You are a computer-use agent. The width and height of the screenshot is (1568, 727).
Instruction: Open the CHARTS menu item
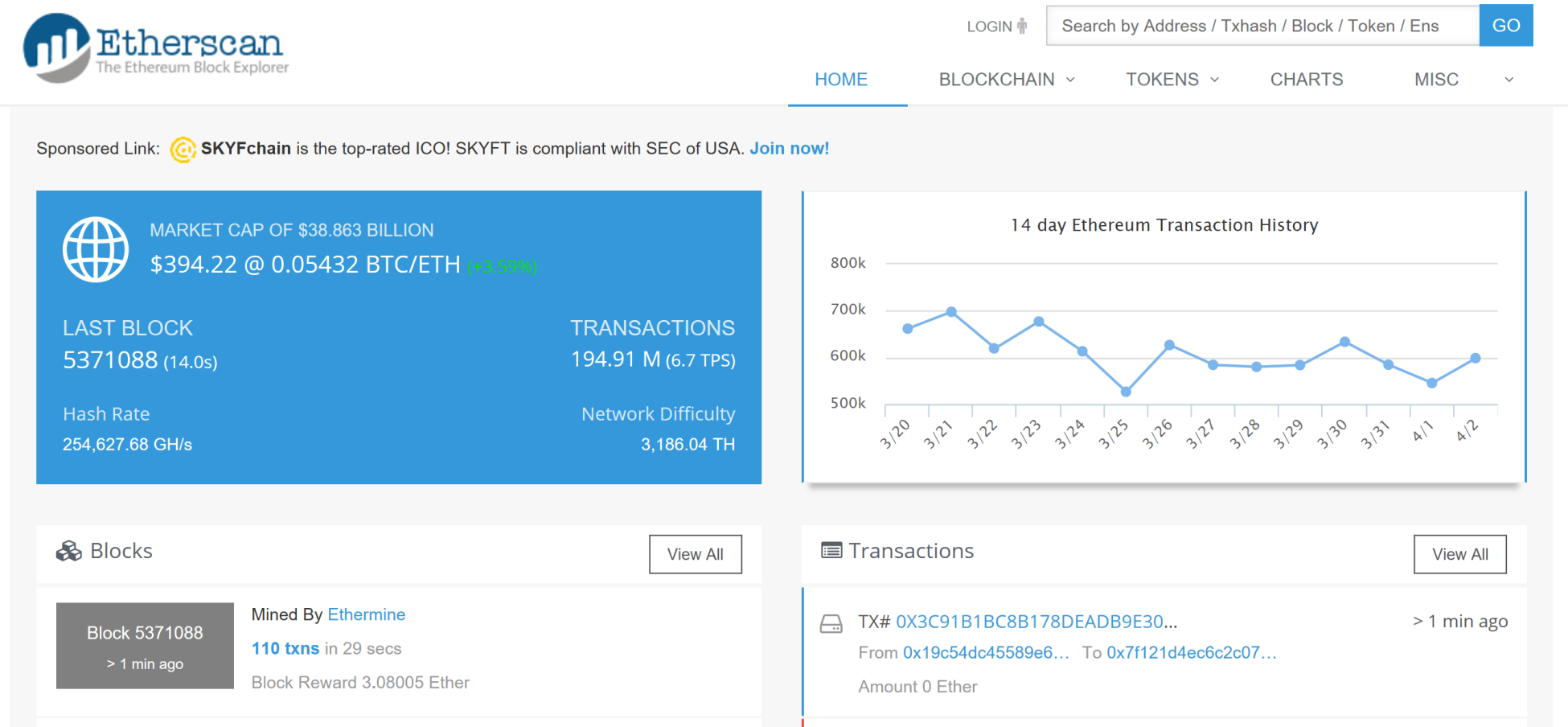coord(1306,80)
